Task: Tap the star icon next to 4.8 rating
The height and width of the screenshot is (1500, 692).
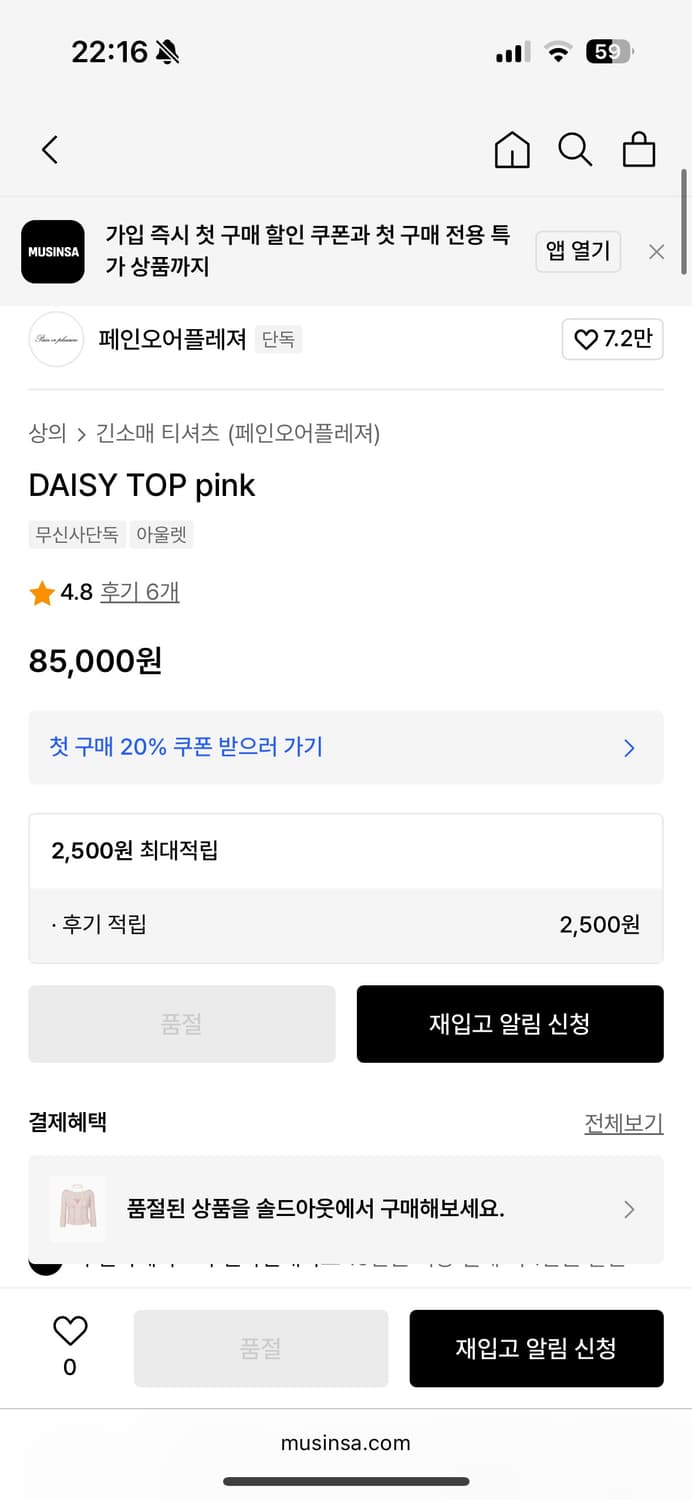Action: click(41, 591)
